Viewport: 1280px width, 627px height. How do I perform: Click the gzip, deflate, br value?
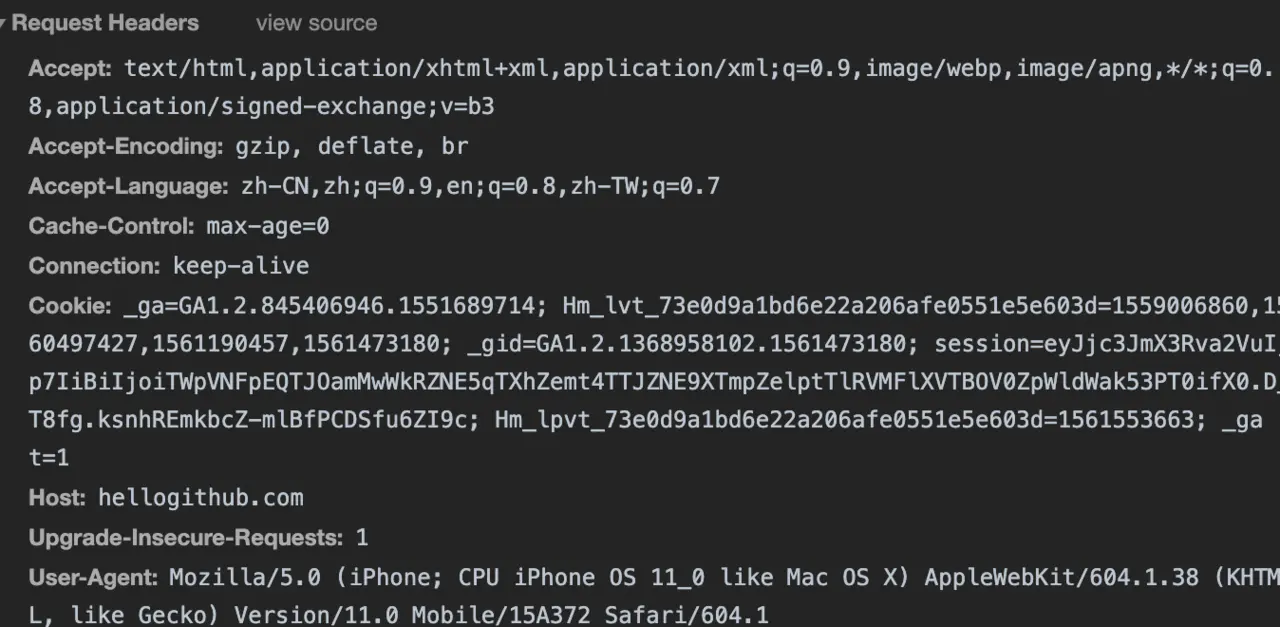[x=352, y=147]
